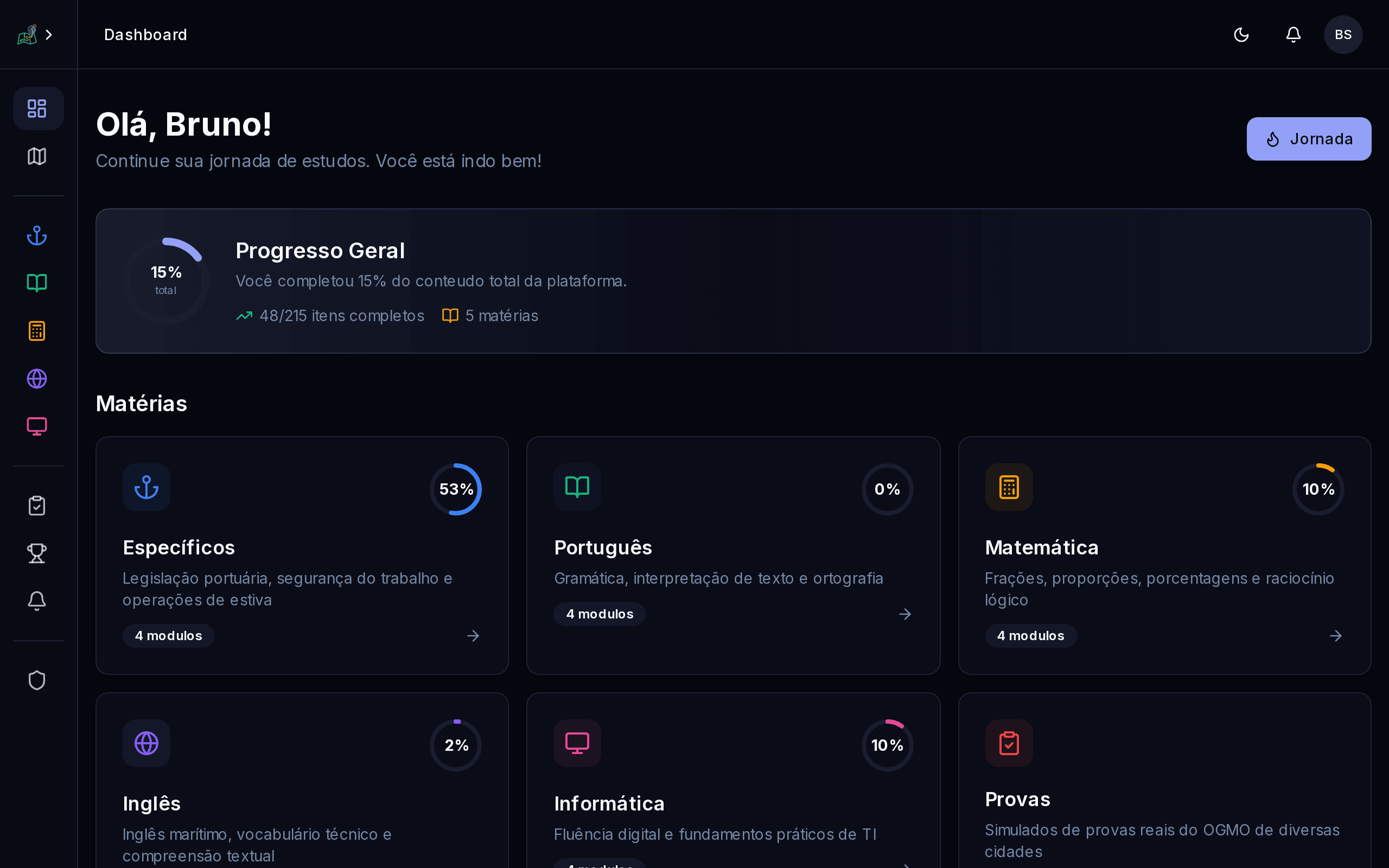This screenshot has width=1389, height=868.
Task: Switch to the Dashboard tab in top bar
Action: [x=145, y=34]
